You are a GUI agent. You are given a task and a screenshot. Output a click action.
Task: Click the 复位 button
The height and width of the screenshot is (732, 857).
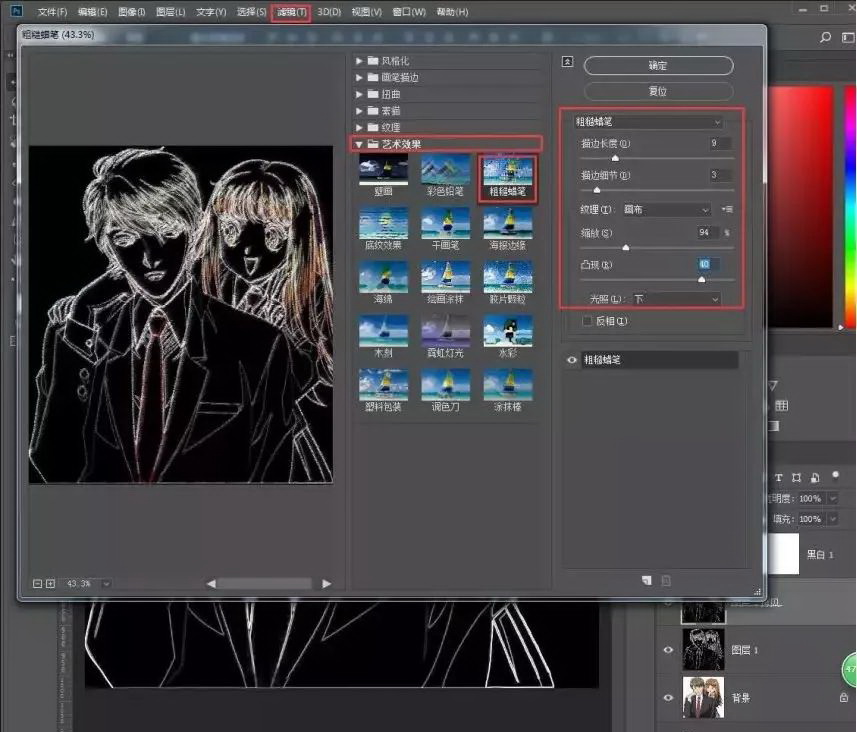(x=658, y=91)
